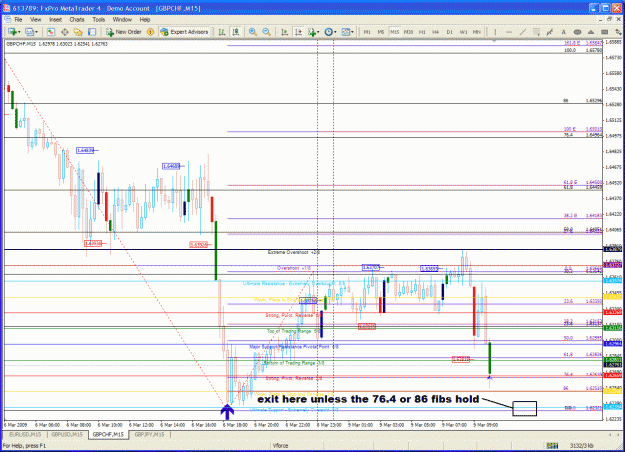Open the Indicators list icon

312,32
